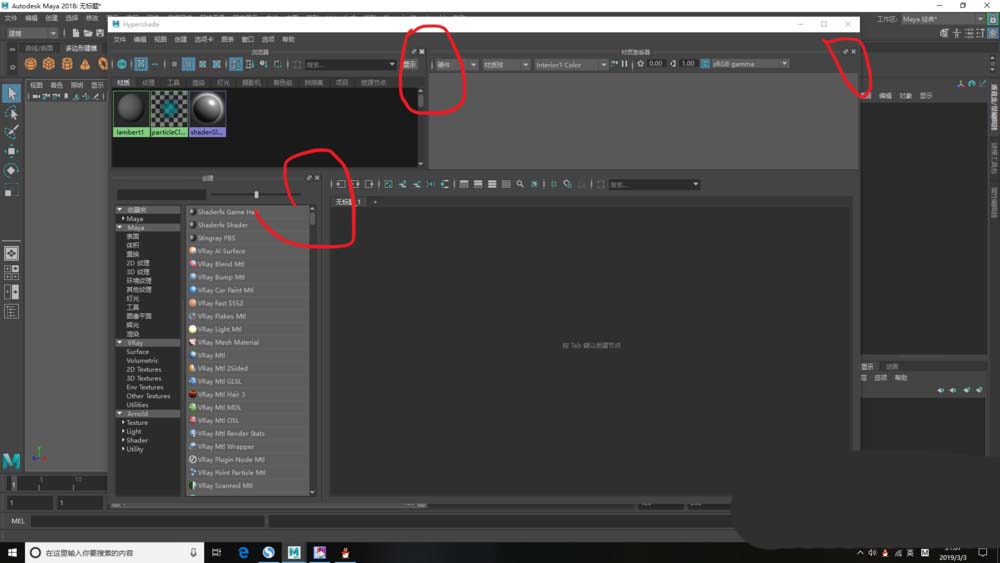Sort browser swatches by name icon
The width and height of the screenshot is (1000, 563).
coord(235,64)
